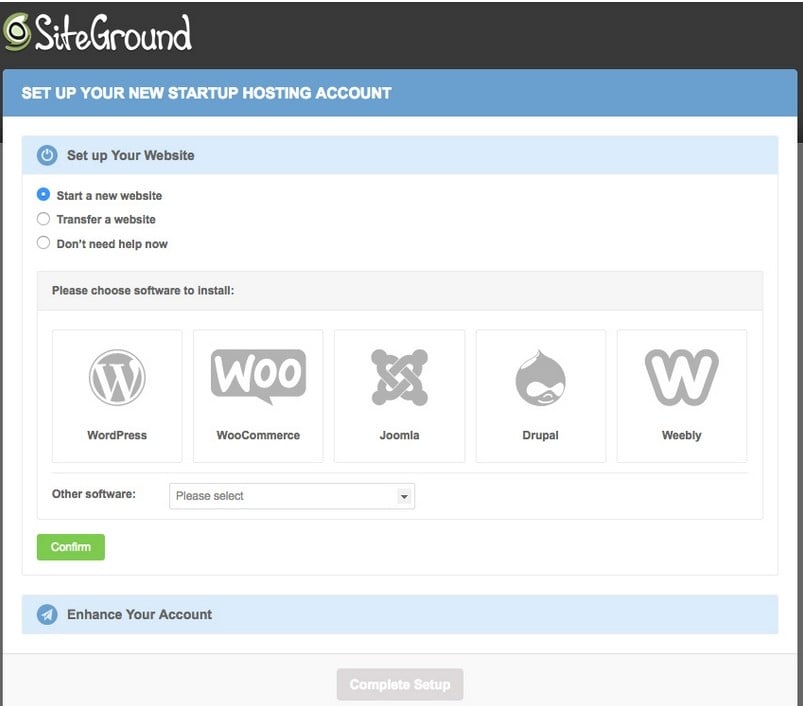
Task: Click the Drupal label text
Action: [540, 435]
